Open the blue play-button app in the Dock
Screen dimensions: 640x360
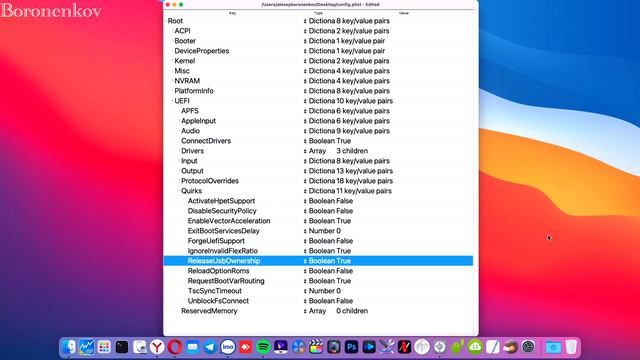[x=369, y=347]
